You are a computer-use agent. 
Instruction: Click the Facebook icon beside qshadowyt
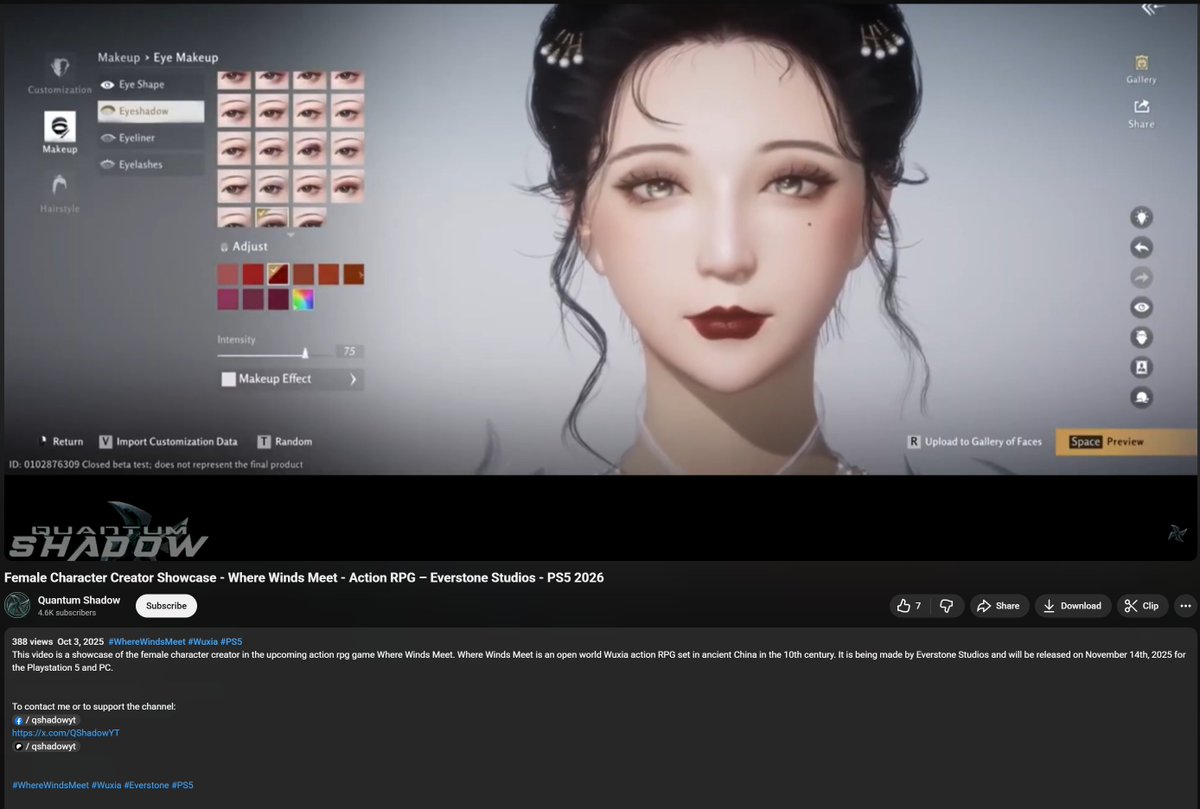(18, 720)
